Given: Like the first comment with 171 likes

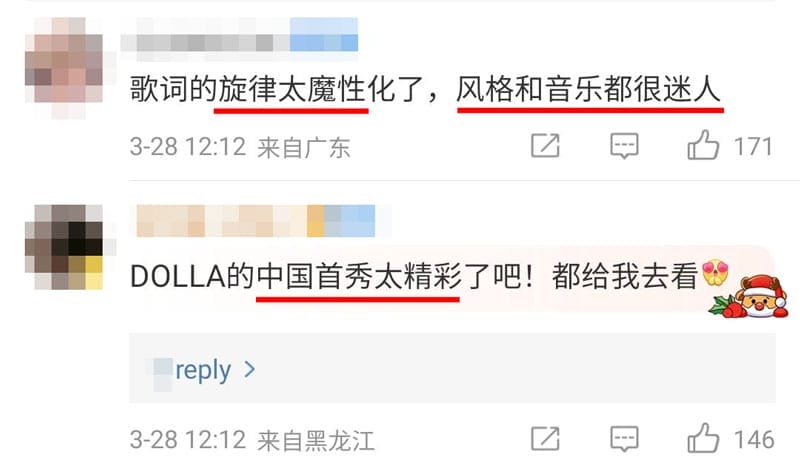Looking at the screenshot, I should pyautogui.click(x=703, y=145).
